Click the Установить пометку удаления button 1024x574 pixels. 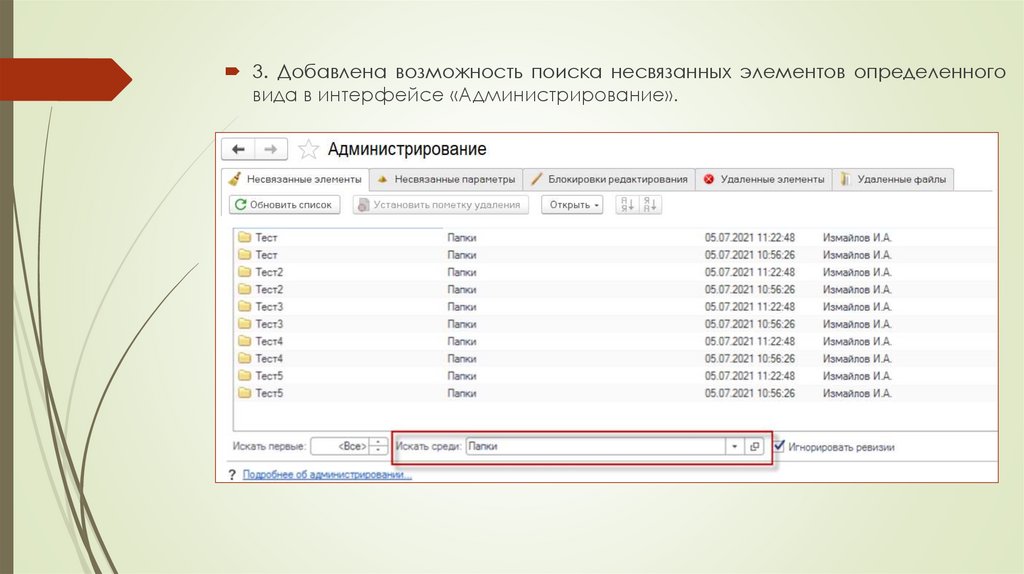pyautogui.click(x=439, y=205)
